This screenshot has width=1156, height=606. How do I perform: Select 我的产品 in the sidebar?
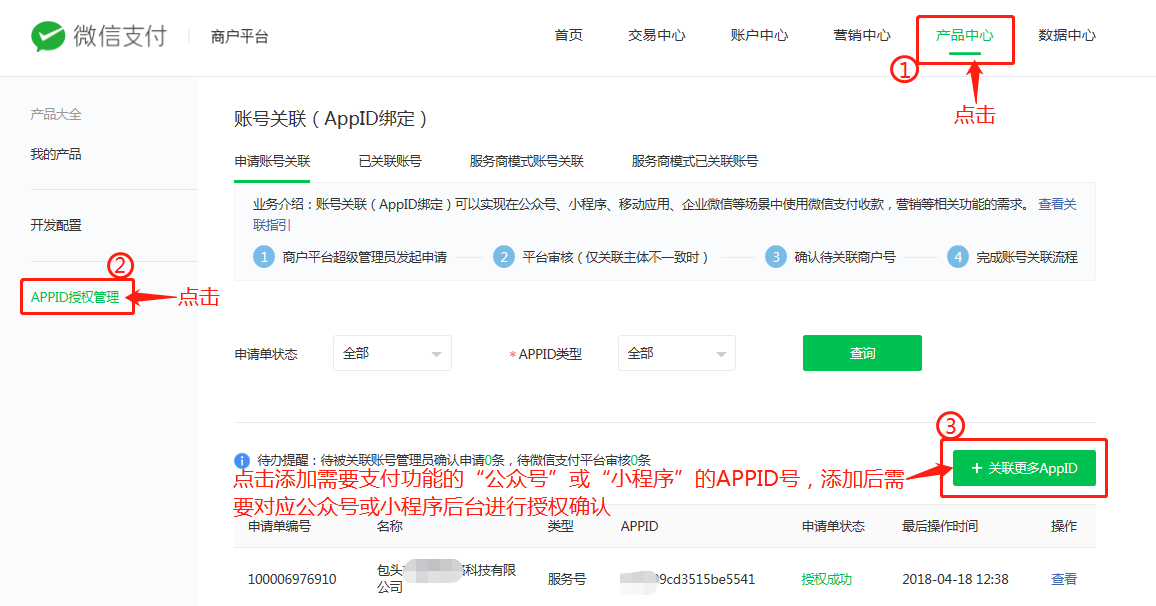(56, 154)
